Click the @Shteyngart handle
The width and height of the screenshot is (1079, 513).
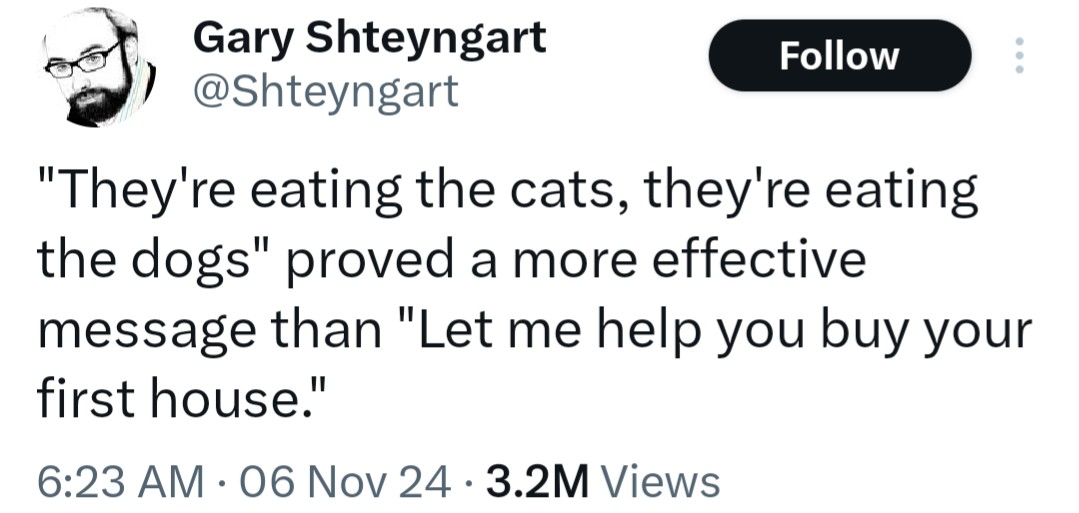(324, 91)
